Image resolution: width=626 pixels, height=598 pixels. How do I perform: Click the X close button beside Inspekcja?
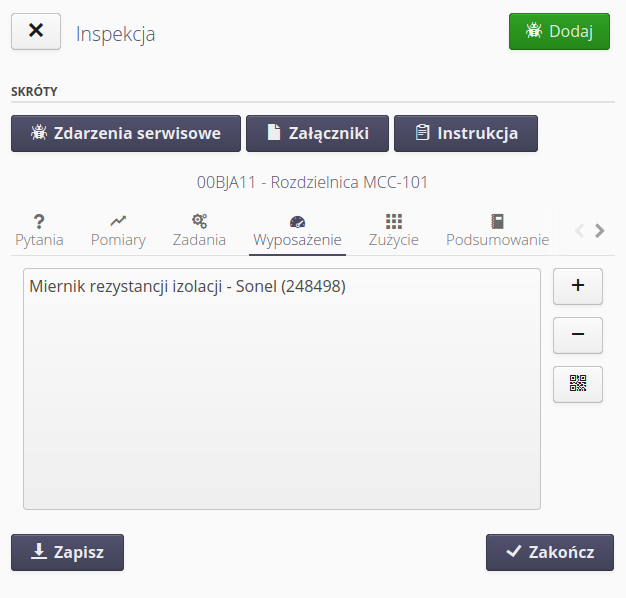[x=36, y=31]
